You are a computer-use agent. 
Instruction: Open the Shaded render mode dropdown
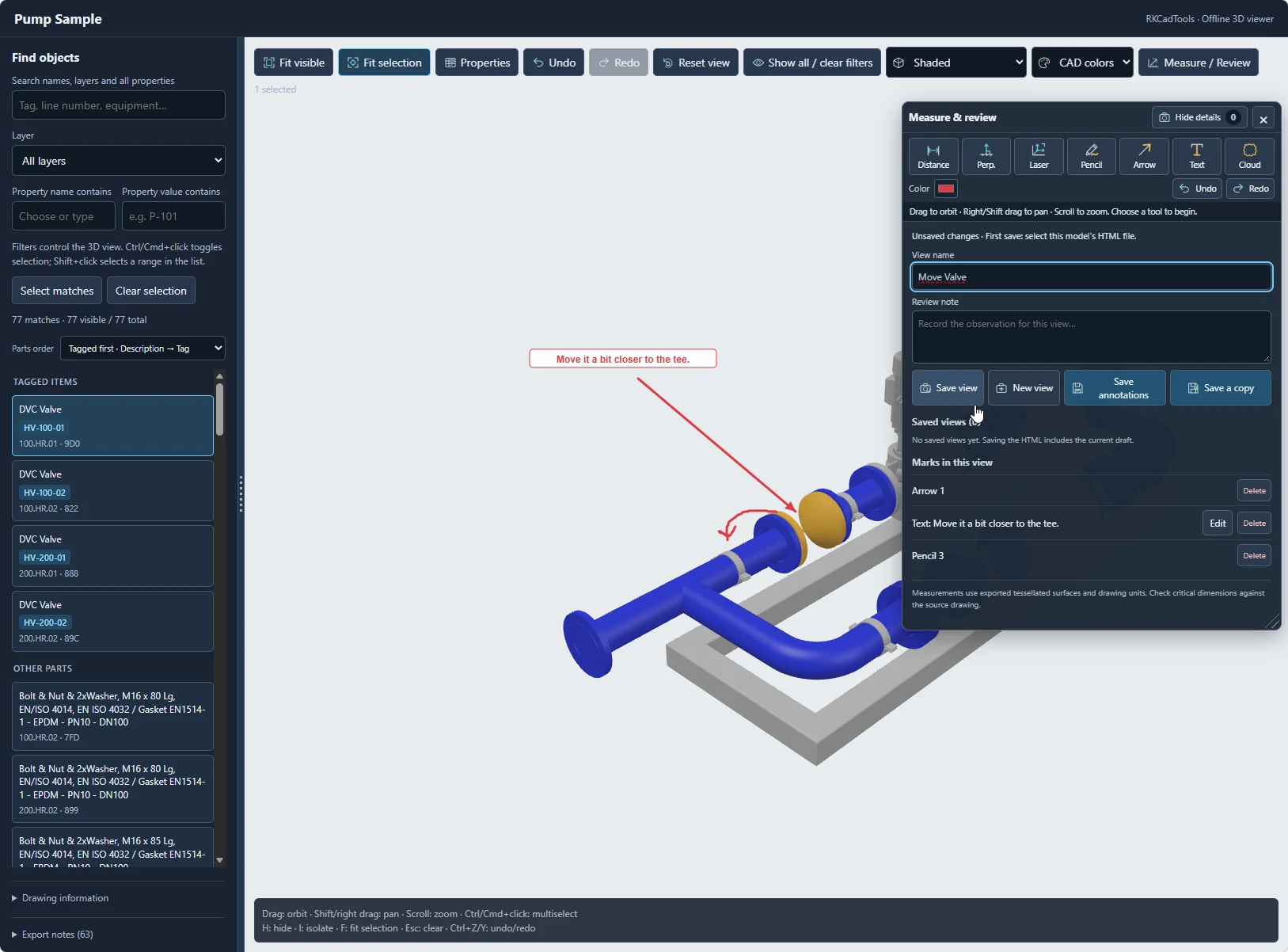956,63
